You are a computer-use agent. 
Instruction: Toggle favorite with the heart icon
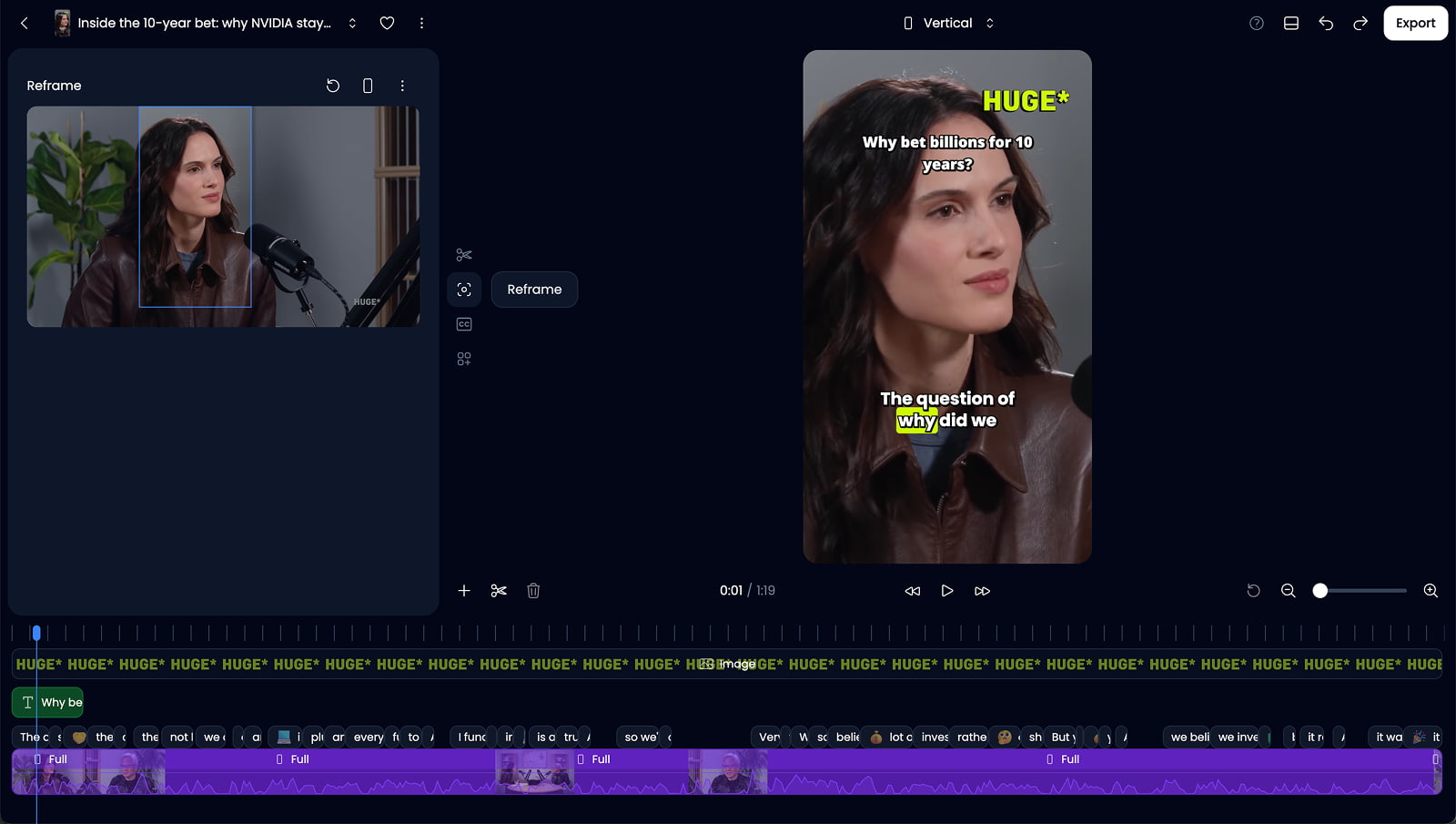387,23
